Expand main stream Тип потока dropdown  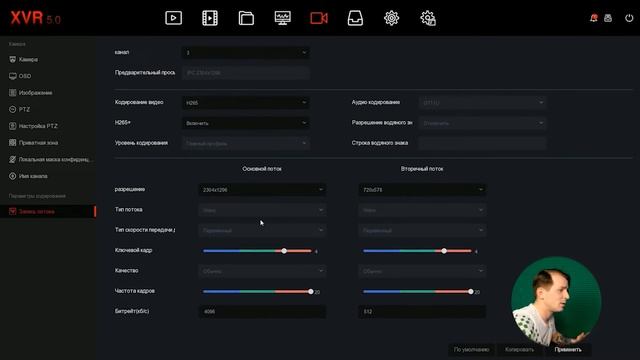[262, 210]
